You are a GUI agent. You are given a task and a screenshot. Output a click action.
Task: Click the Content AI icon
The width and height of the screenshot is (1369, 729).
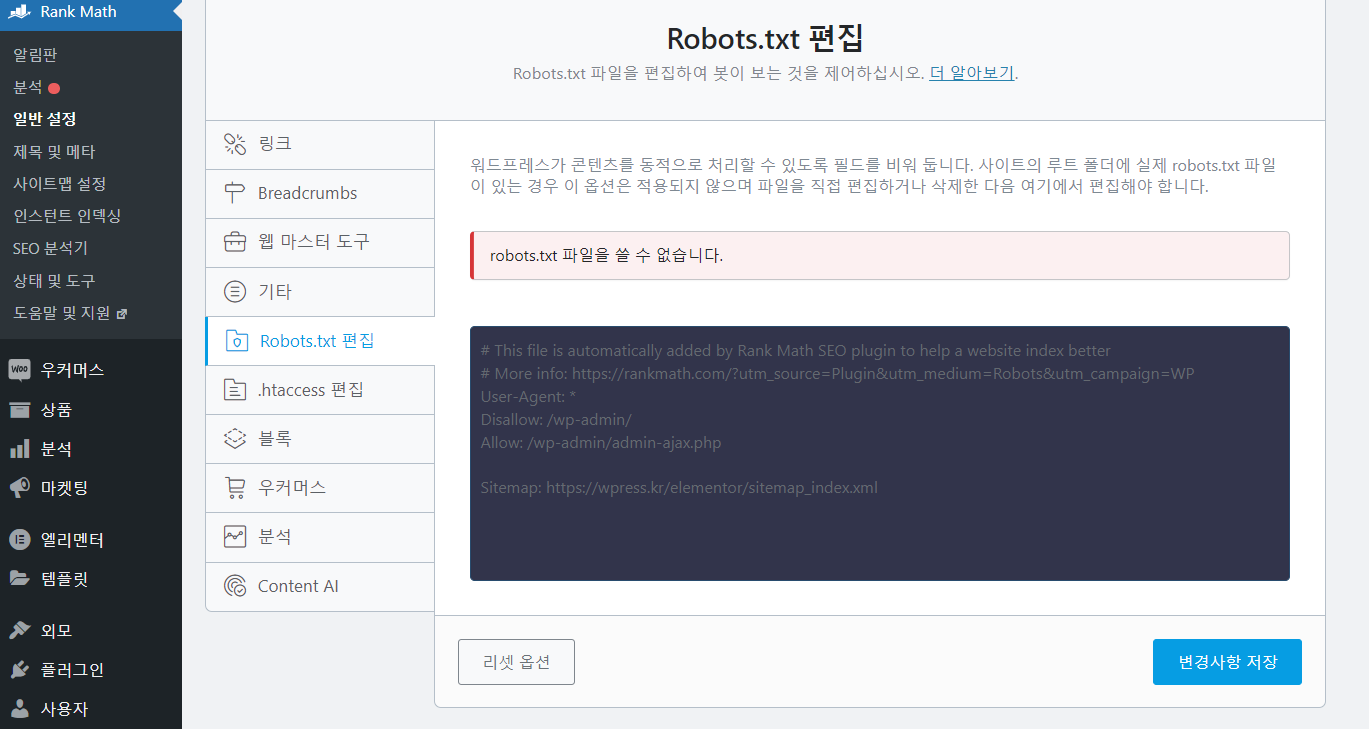click(x=236, y=587)
